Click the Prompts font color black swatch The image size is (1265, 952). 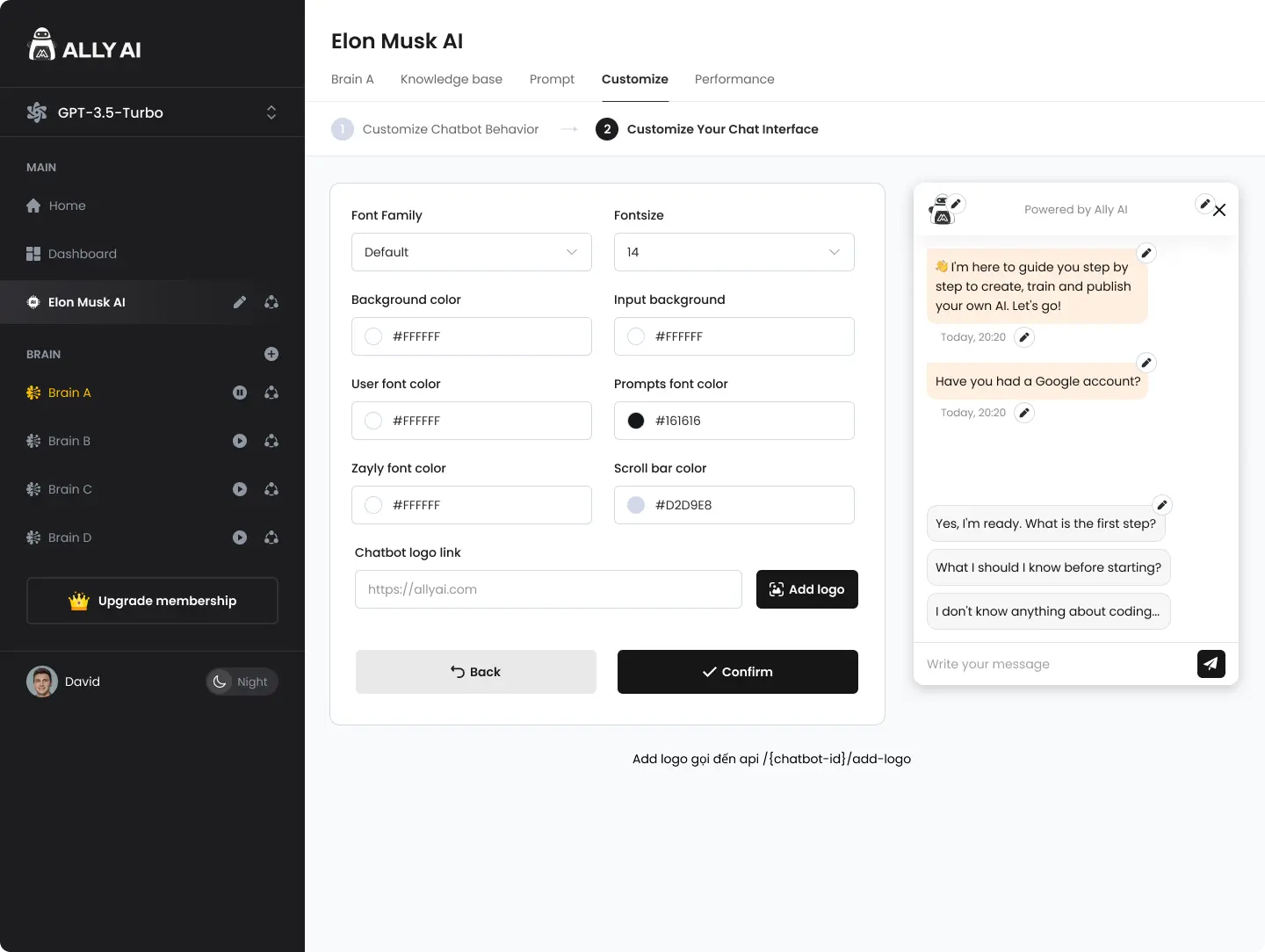636,421
